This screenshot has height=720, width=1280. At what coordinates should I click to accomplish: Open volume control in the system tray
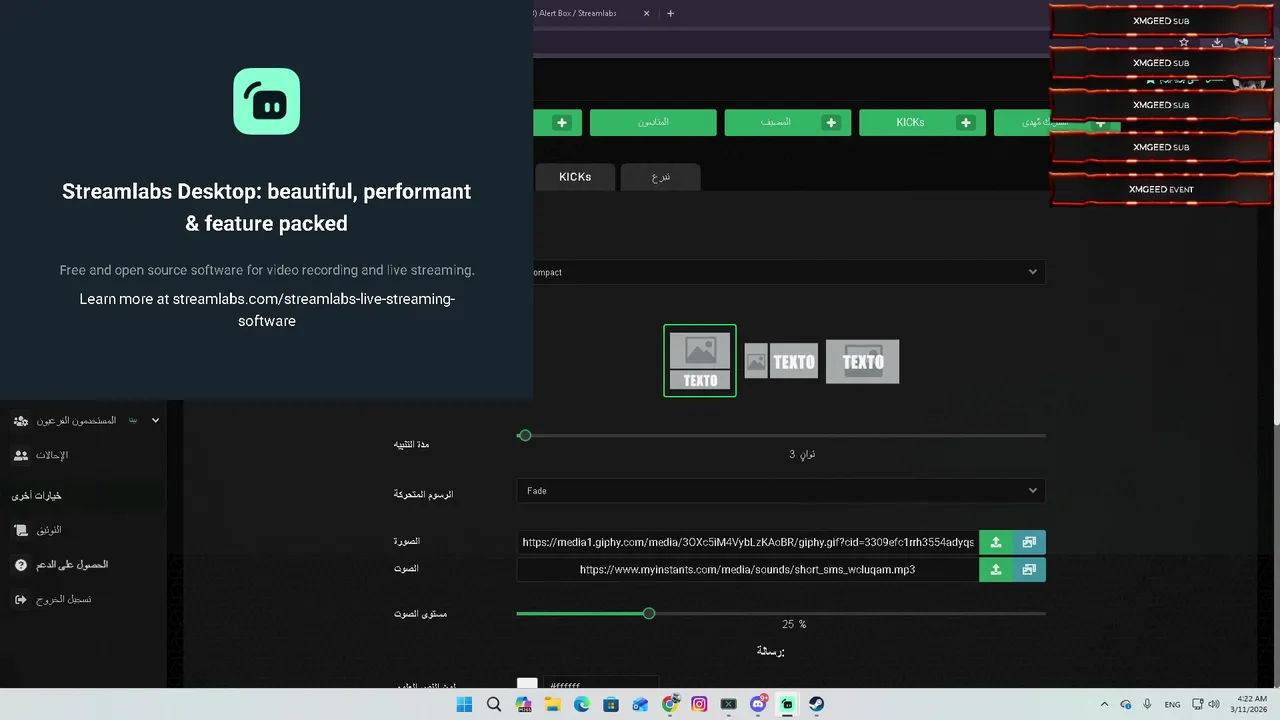[1214, 704]
